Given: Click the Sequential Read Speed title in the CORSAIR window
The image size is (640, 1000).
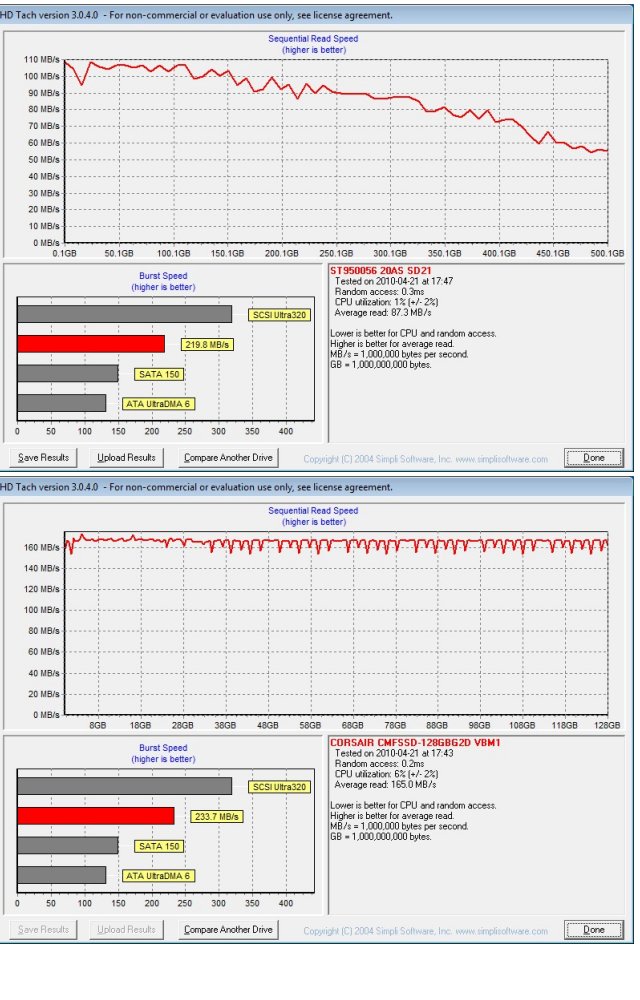Looking at the screenshot, I should point(313,510).
